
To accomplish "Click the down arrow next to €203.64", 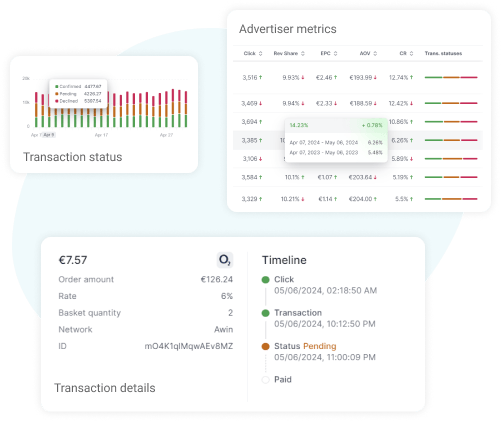I will (x=375, y=177).
